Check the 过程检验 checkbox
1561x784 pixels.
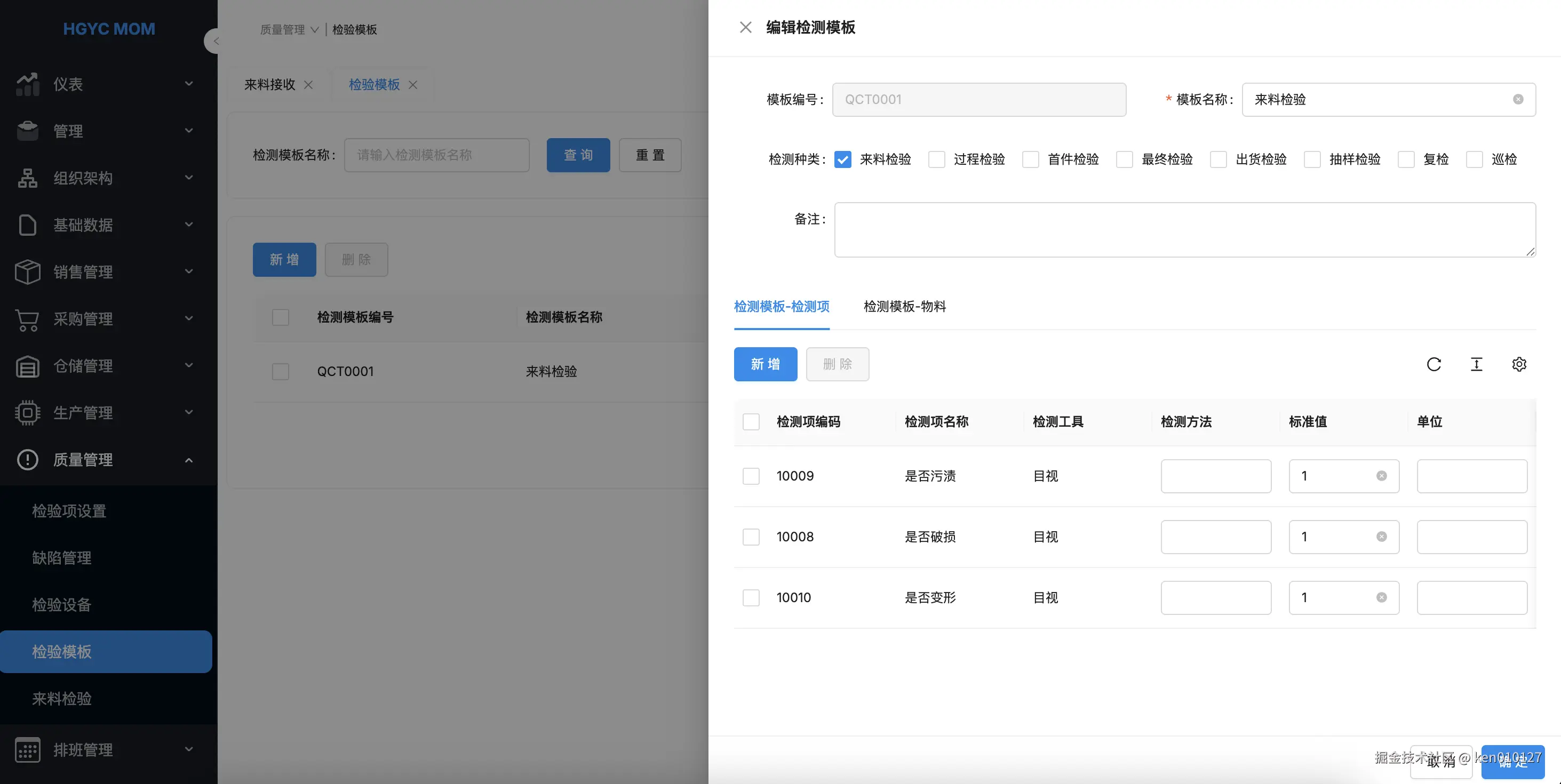point(936,159)
